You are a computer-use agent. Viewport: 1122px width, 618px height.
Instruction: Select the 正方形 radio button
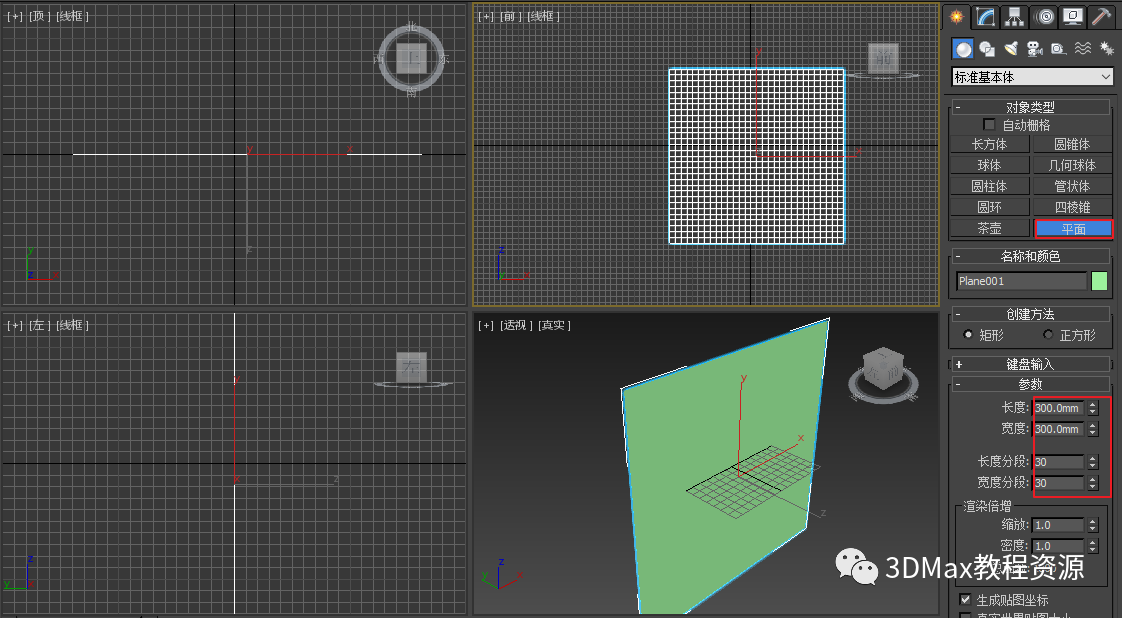[x=1048, y=334]
